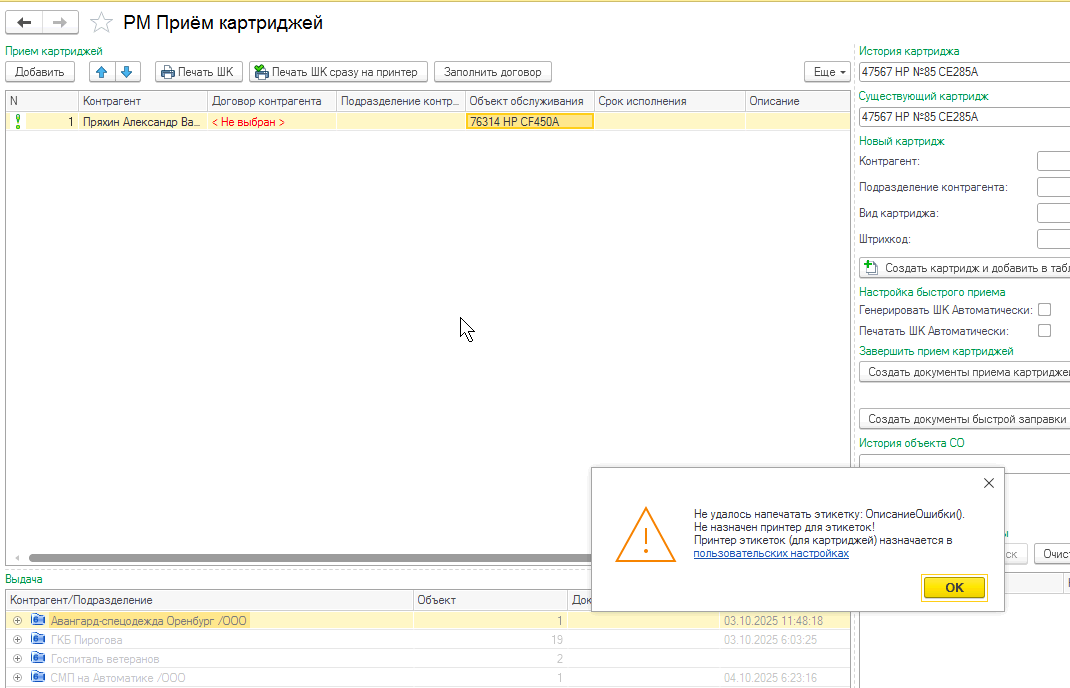Expand Авангард-спецодежда Оренбург tree row

(x=17, y=620)
